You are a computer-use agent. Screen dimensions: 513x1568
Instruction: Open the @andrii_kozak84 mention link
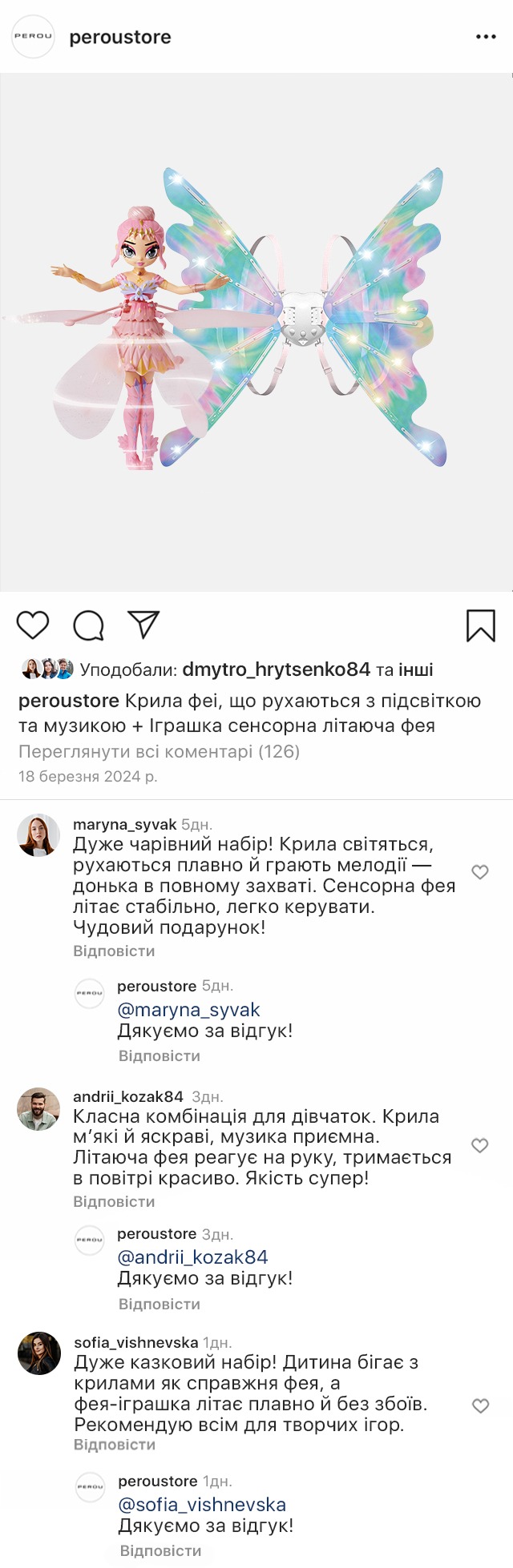pos(192,1257)
